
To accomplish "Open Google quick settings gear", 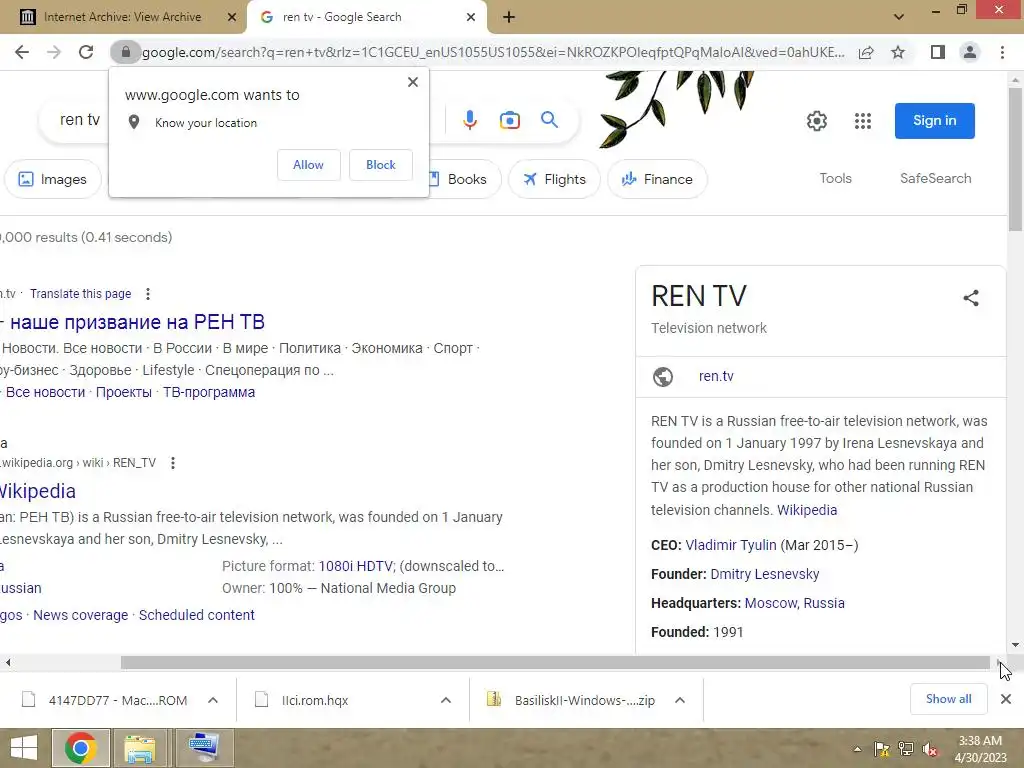I will (x=816, y=121).
